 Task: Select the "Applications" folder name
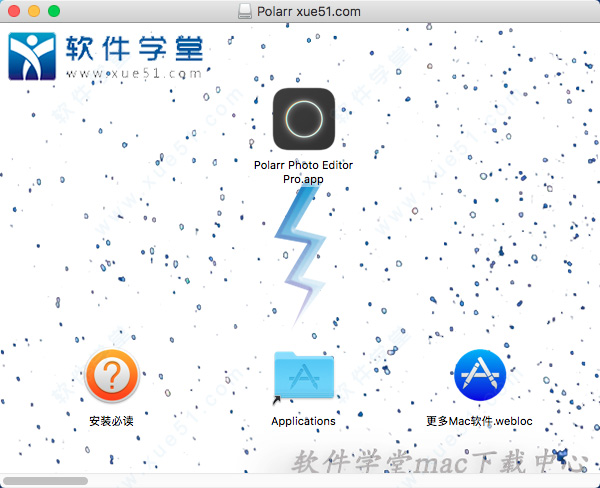[x=303, y=421]
